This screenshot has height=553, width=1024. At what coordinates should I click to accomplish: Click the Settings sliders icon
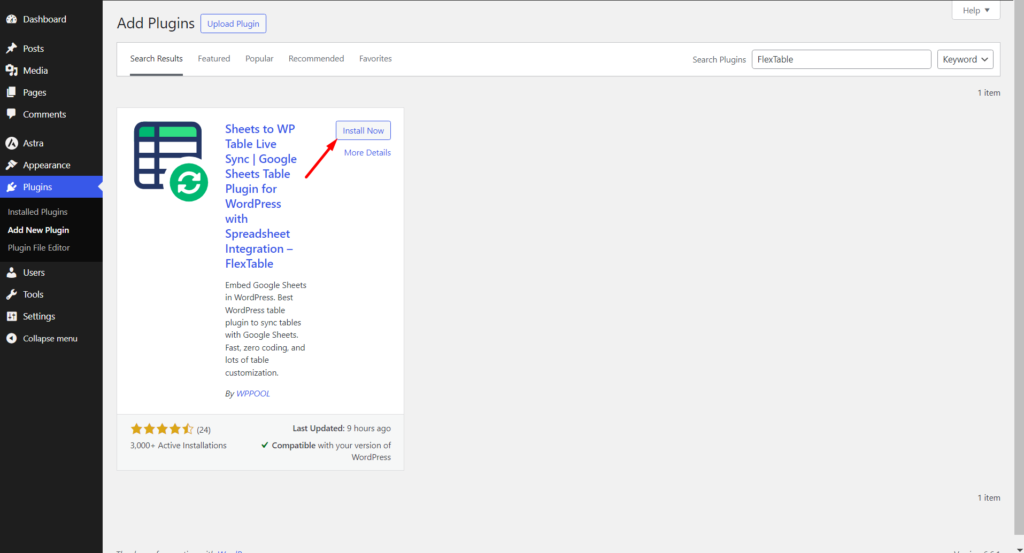click(x=12, y=316)
